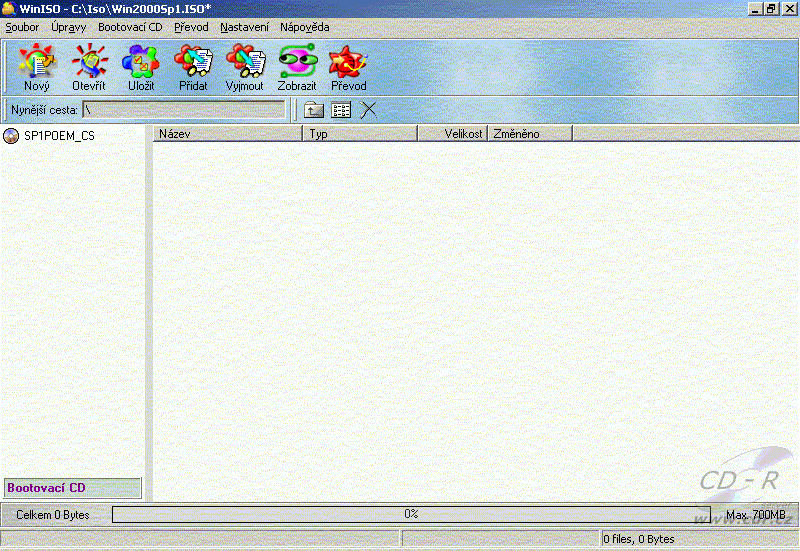This screenshot has width=800, height=551.
Task: Click the Max. 700MB capacity label
Action: pyautogui.click(x=756, y=515)
